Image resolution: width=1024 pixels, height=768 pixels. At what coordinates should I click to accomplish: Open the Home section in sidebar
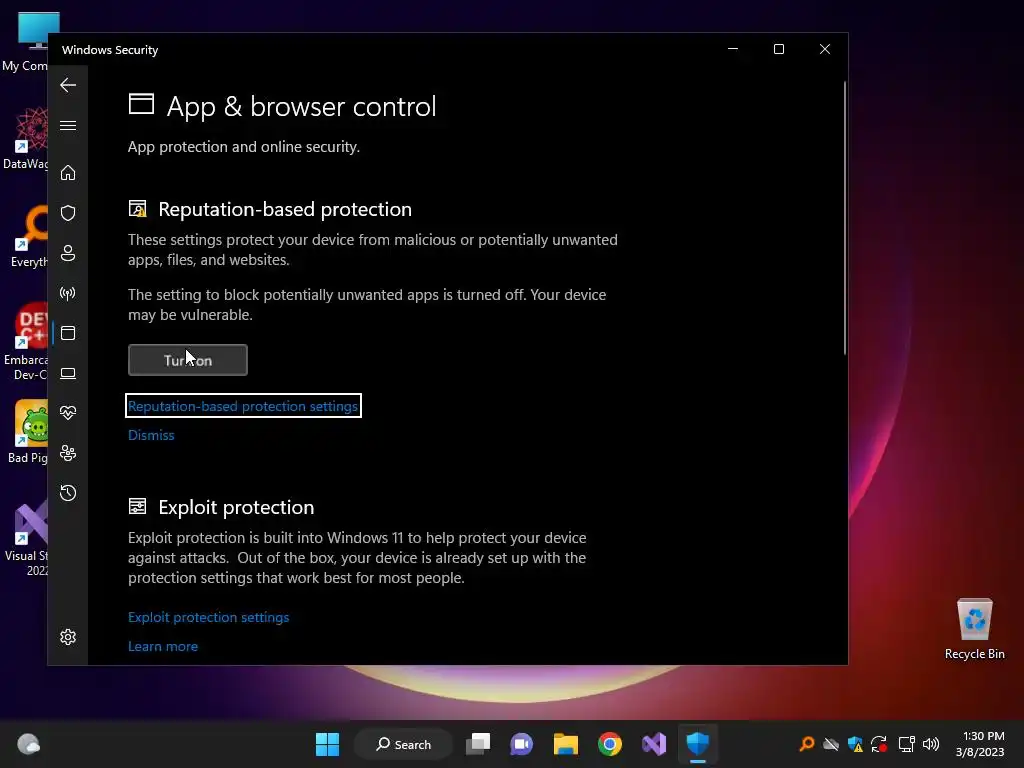(68, 173)
